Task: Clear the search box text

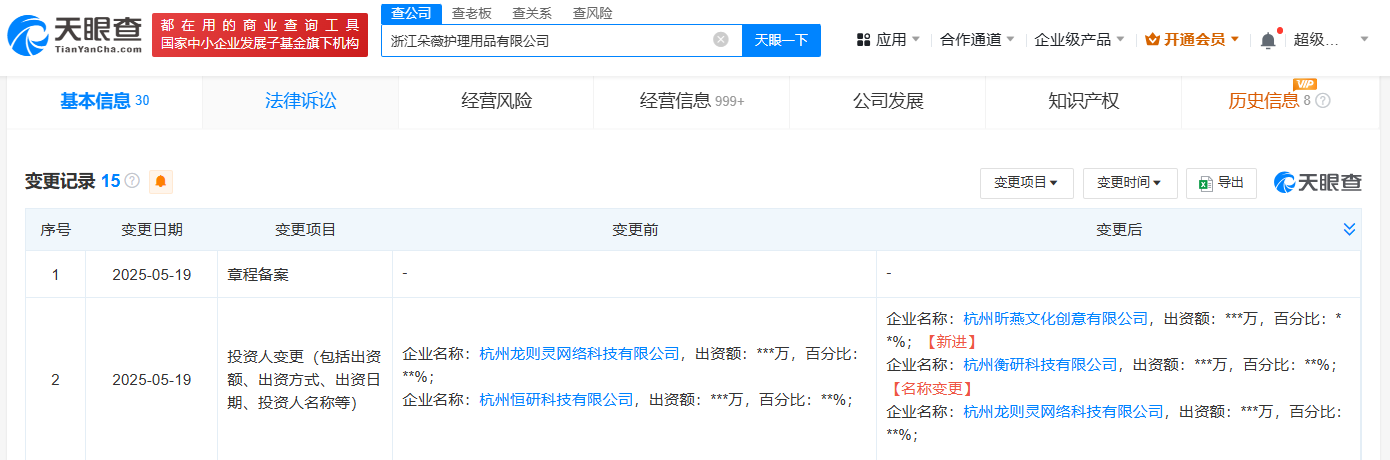Action: (x=721, y=40)
